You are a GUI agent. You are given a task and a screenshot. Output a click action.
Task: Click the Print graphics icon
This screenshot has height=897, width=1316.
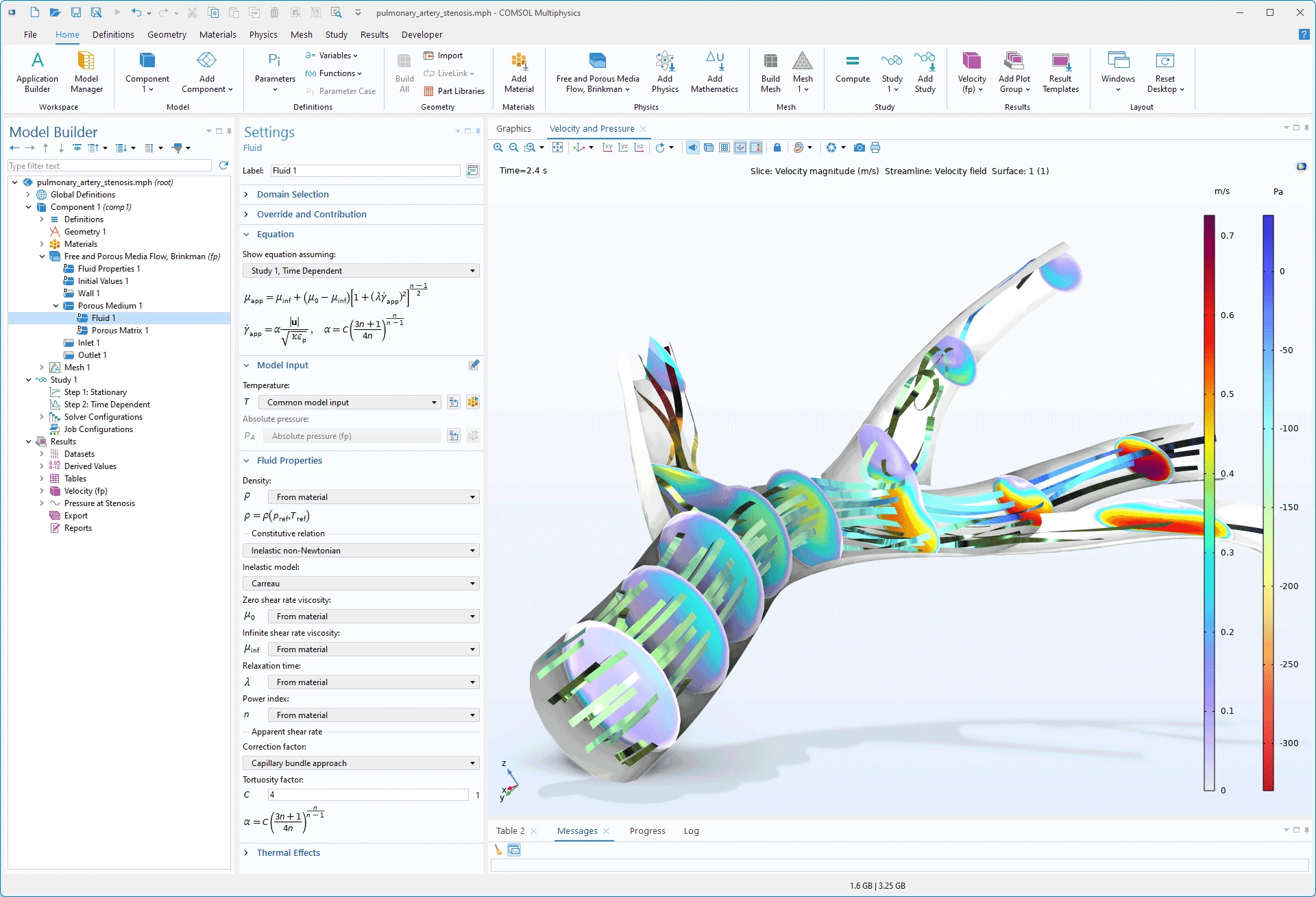[x=875, y=147]
